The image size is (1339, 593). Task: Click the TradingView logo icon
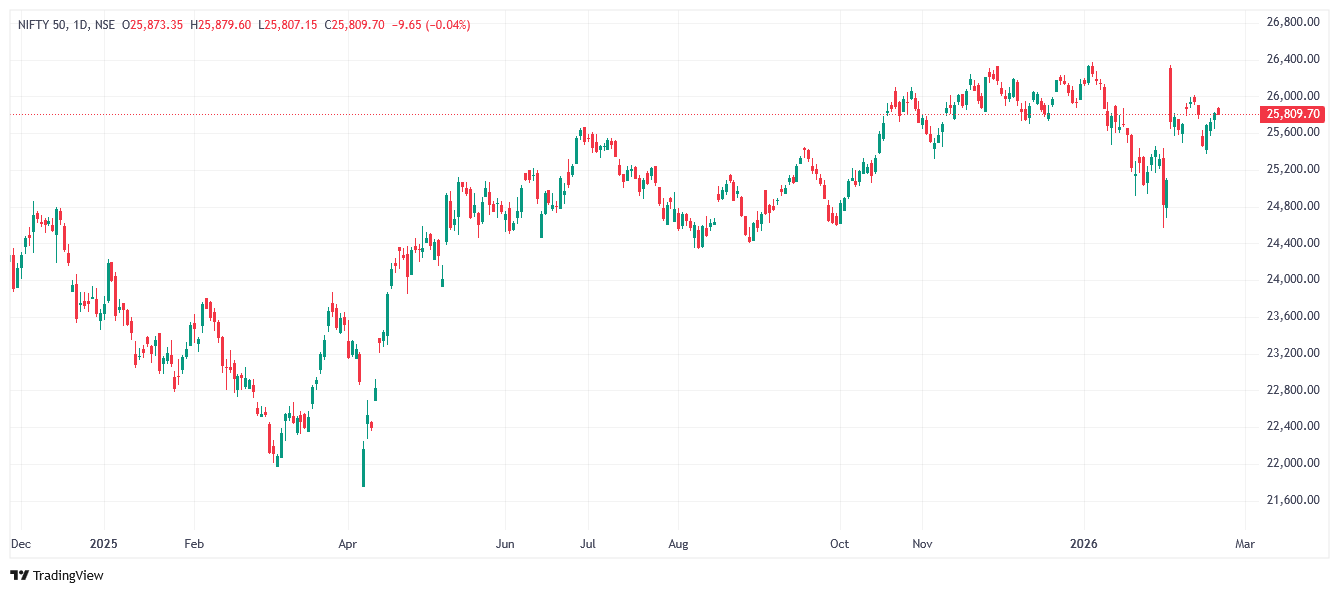[19, 575]
